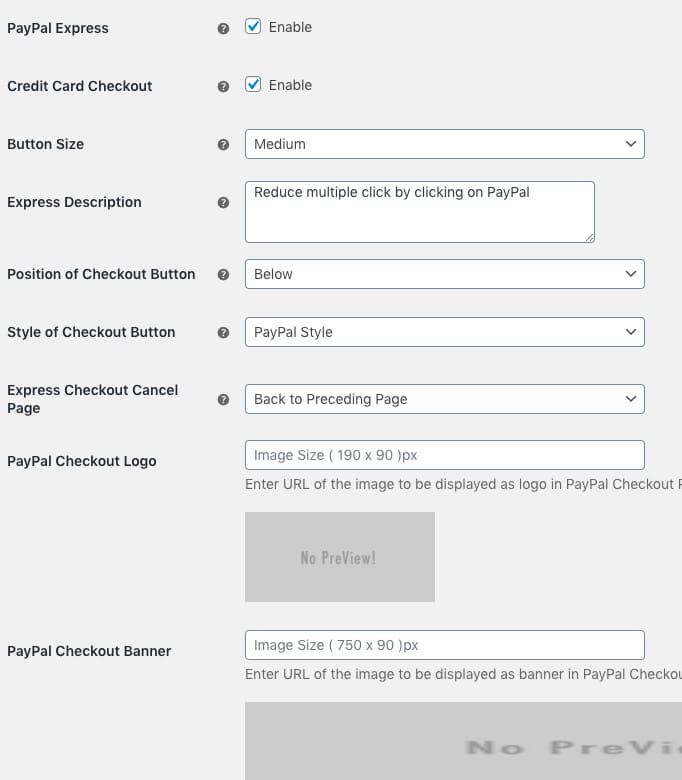Click help icon beside Credit Card Checkout
The width and height of the screenshot is (682, 780).
(224, 87)
